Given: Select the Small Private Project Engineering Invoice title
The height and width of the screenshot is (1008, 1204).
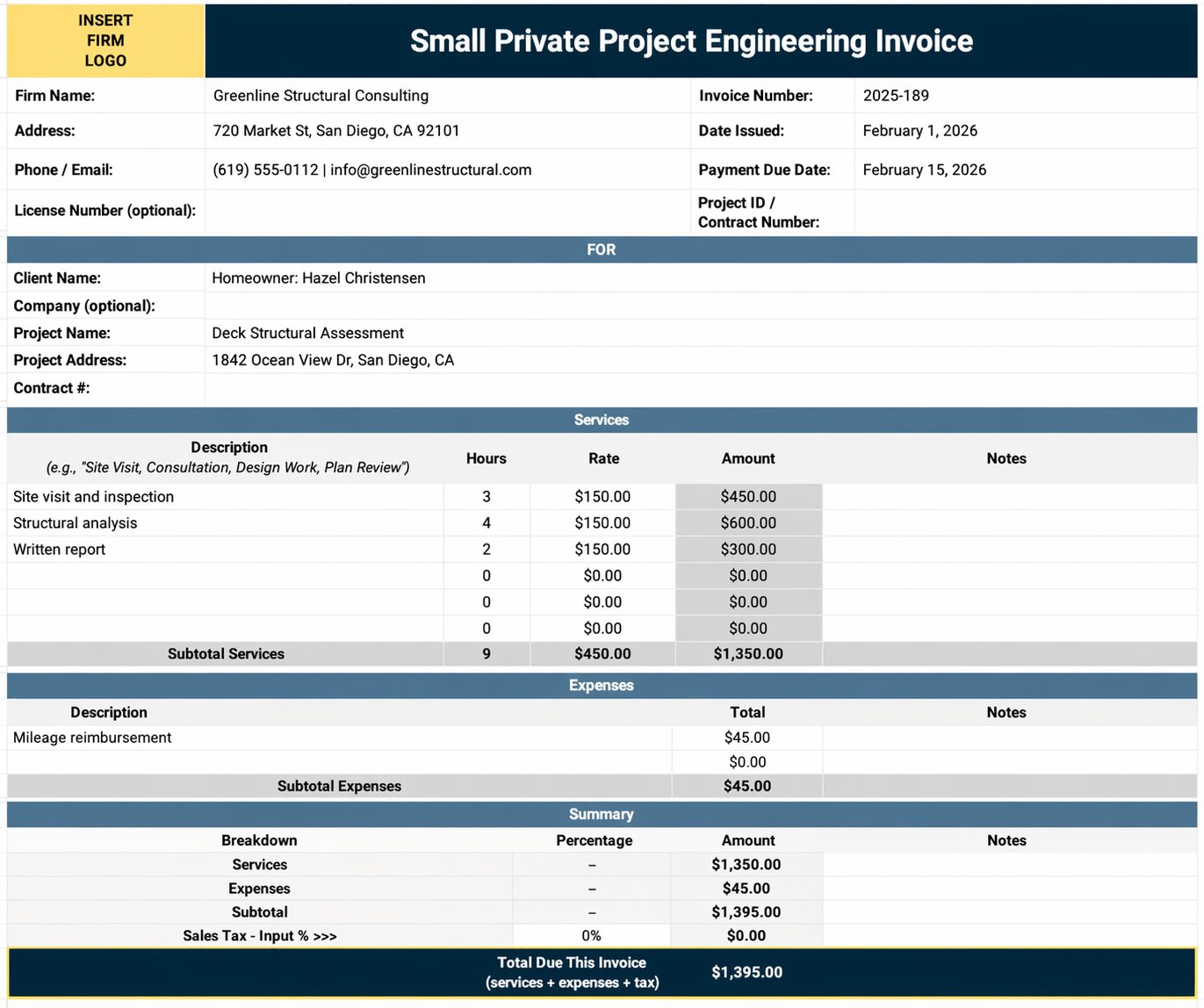Looking at the screenshot, I should pyautogui.click(x=691, y=41).
